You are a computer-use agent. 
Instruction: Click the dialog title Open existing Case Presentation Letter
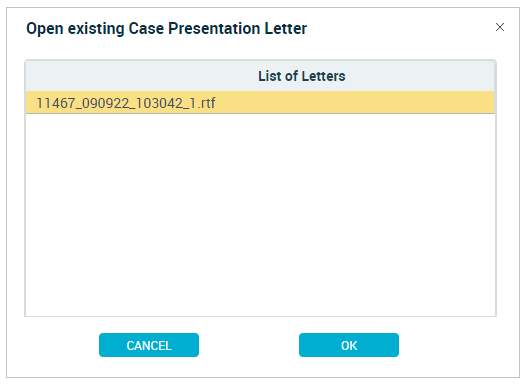[x=166, y=28]
